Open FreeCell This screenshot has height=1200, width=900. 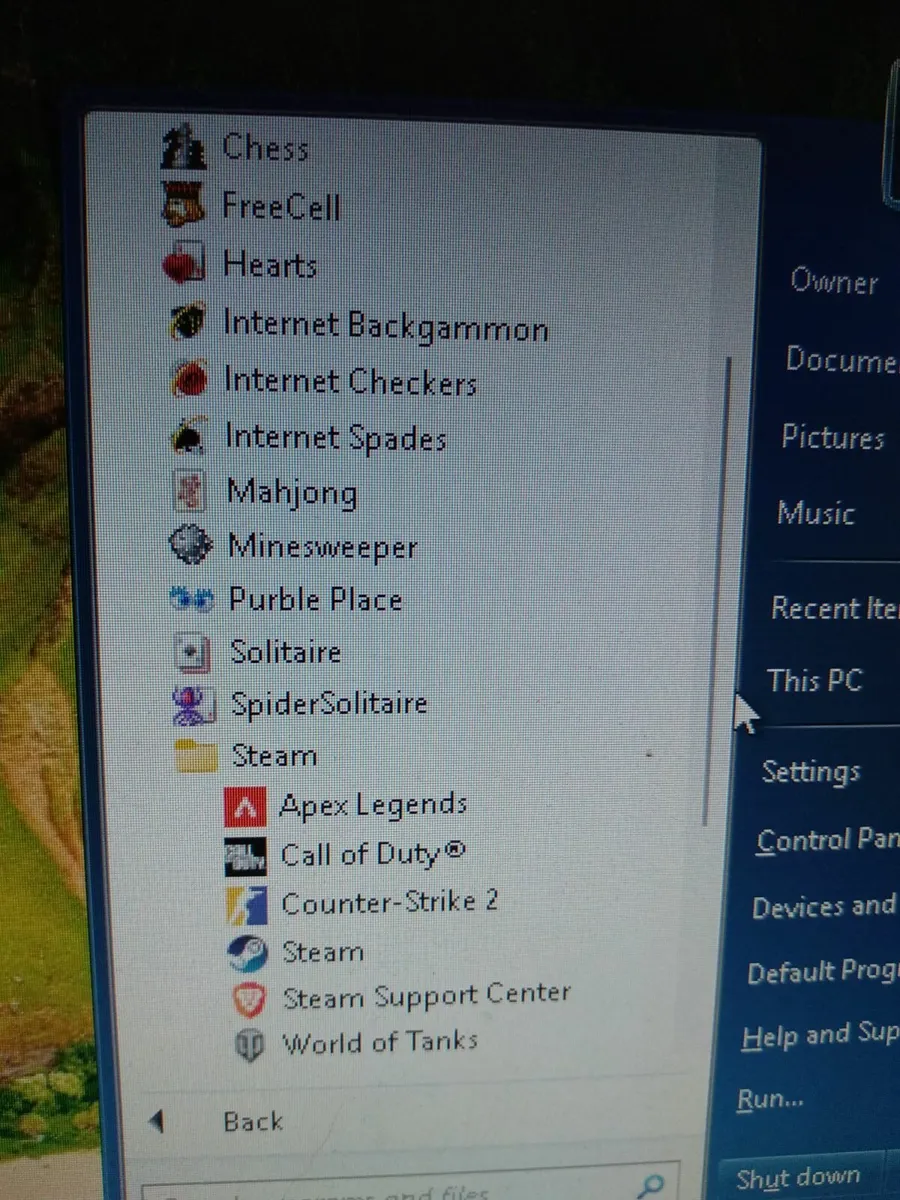282,206
